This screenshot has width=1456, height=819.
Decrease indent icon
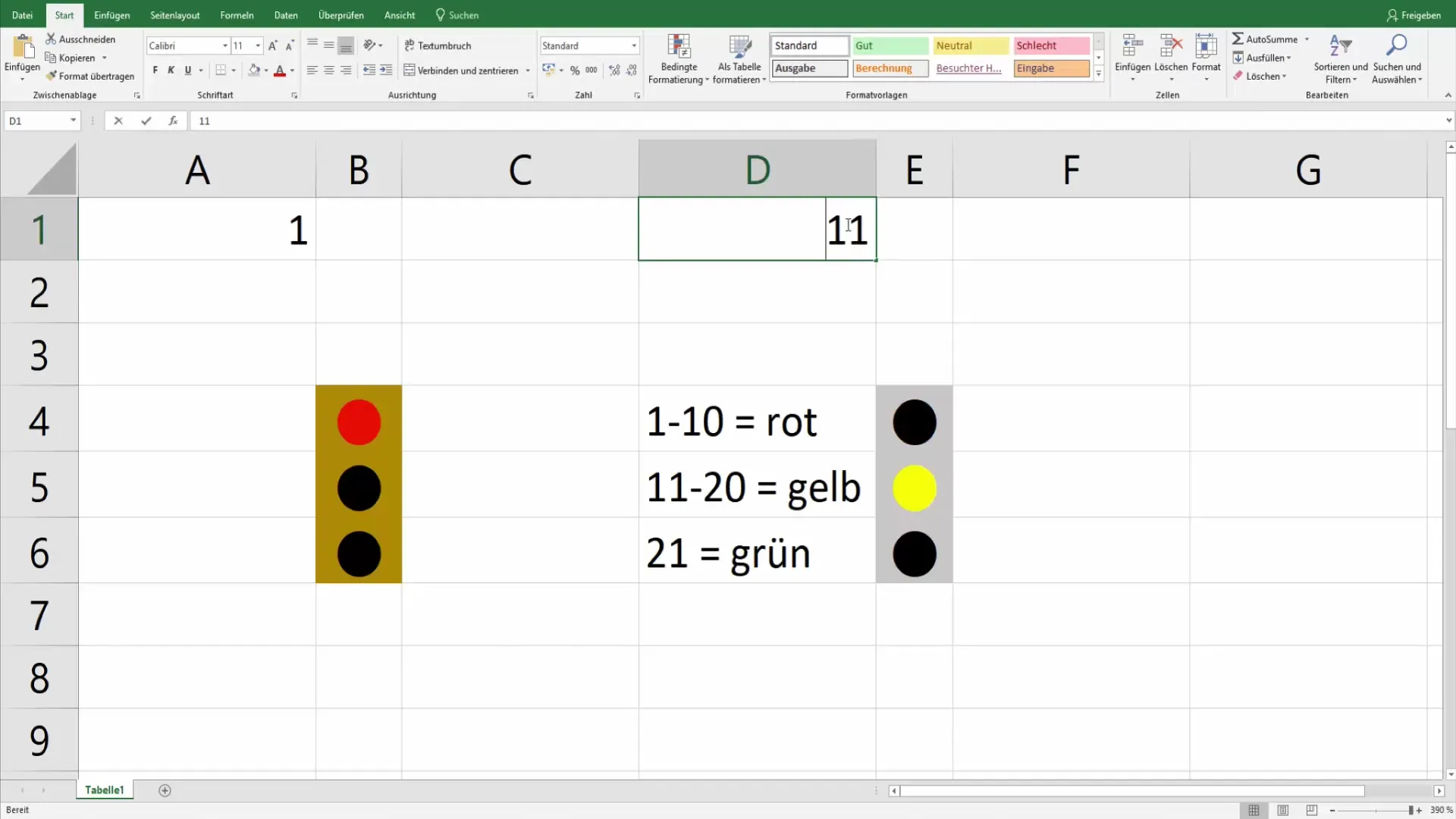[x=369, y=70]
